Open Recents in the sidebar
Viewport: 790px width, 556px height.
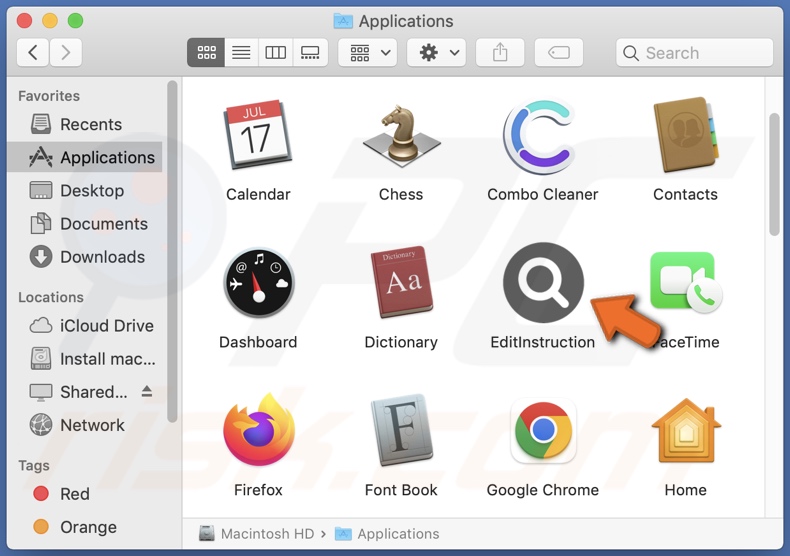pyautogui.click(x=85, y=124)
